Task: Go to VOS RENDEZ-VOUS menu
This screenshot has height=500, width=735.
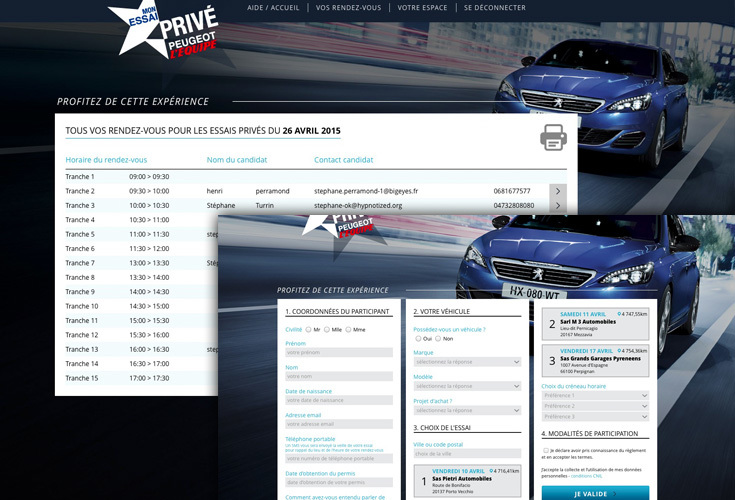Action: (x=348, y=7)
